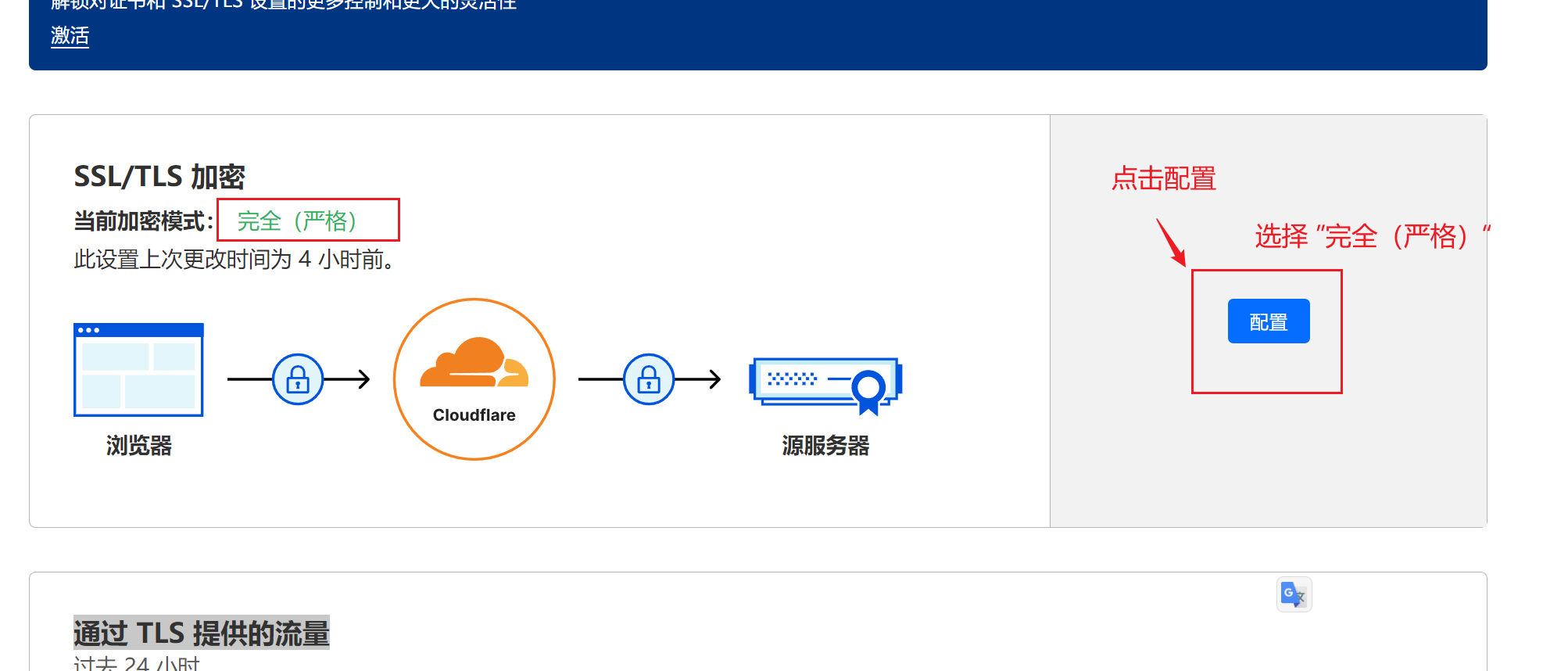Screen dimensions: 1568x671
Task: Click the orange Cloudflare cloud logo
Action: (x=474, y=363)
